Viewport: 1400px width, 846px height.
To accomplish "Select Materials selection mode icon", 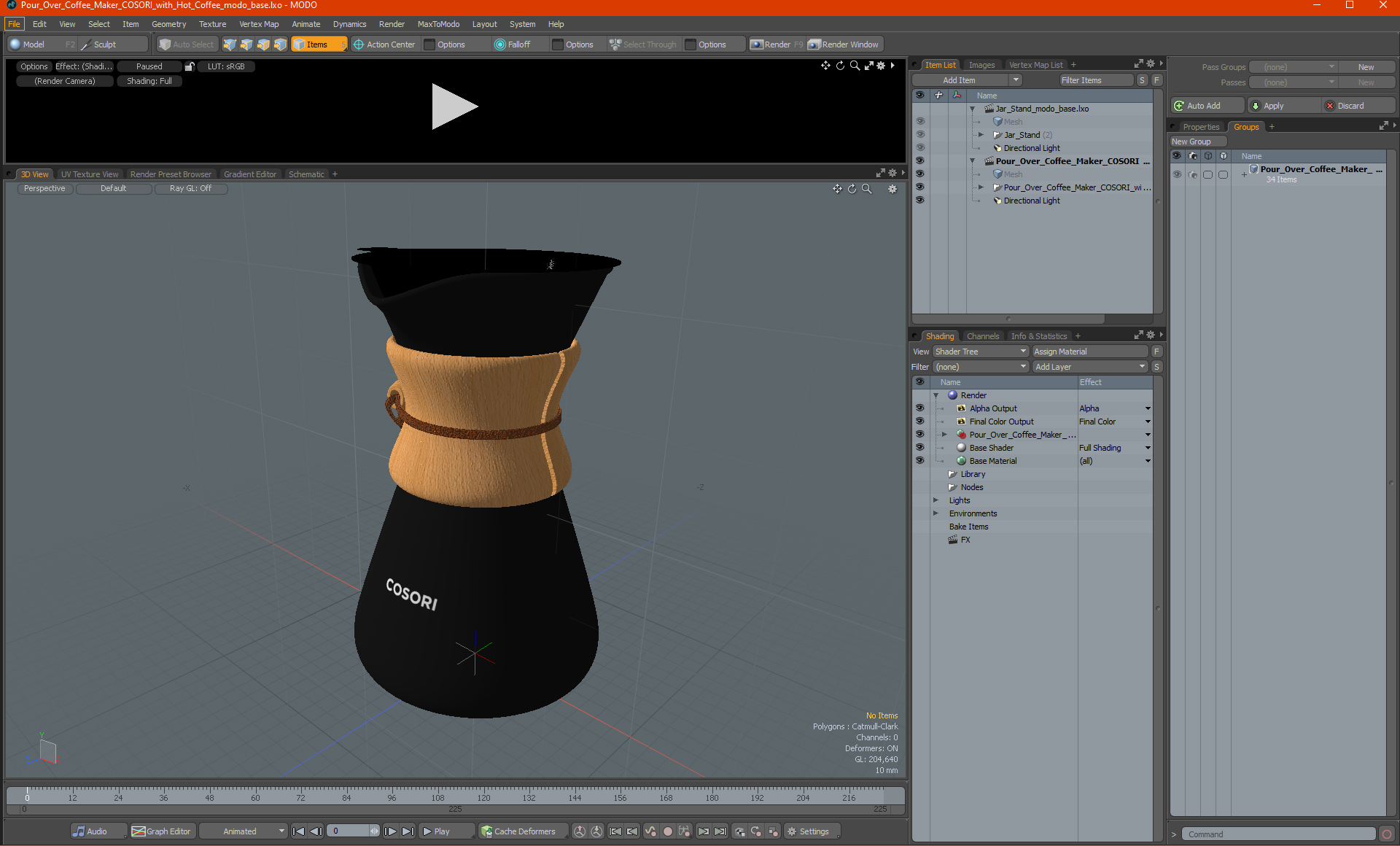I will (x=280, y=44).
